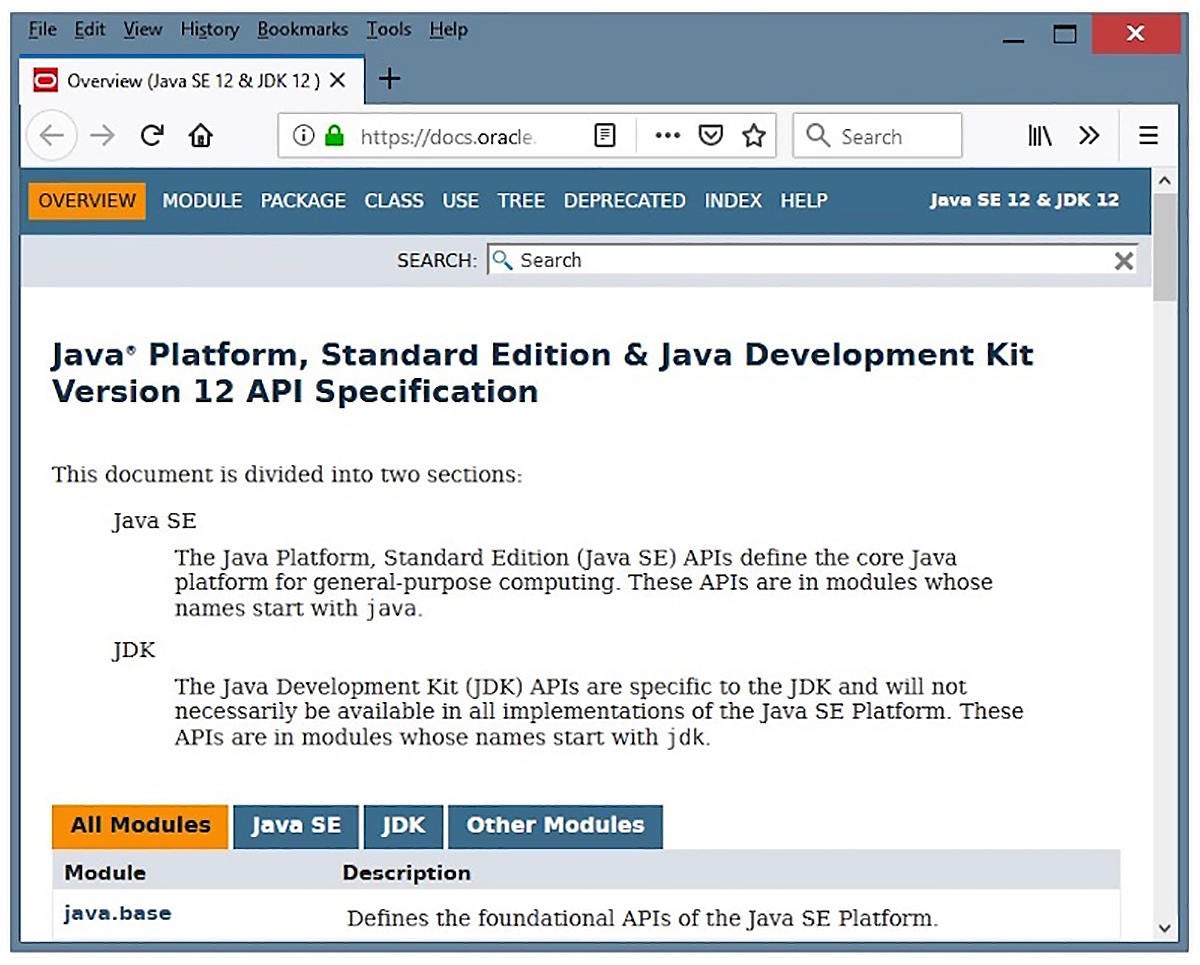
Task: Open the View menu
Action: [143, 30]
